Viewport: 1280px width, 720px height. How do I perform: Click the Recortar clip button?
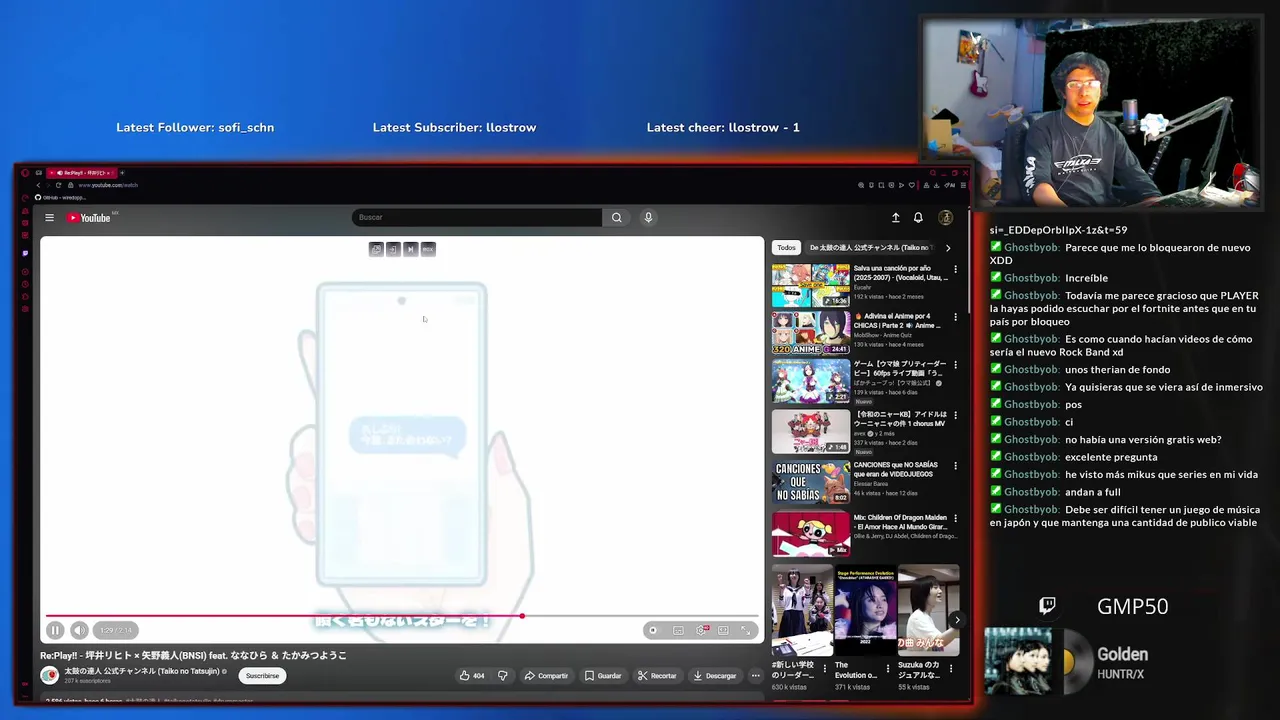pyautogui.click(x=657, y=676)
